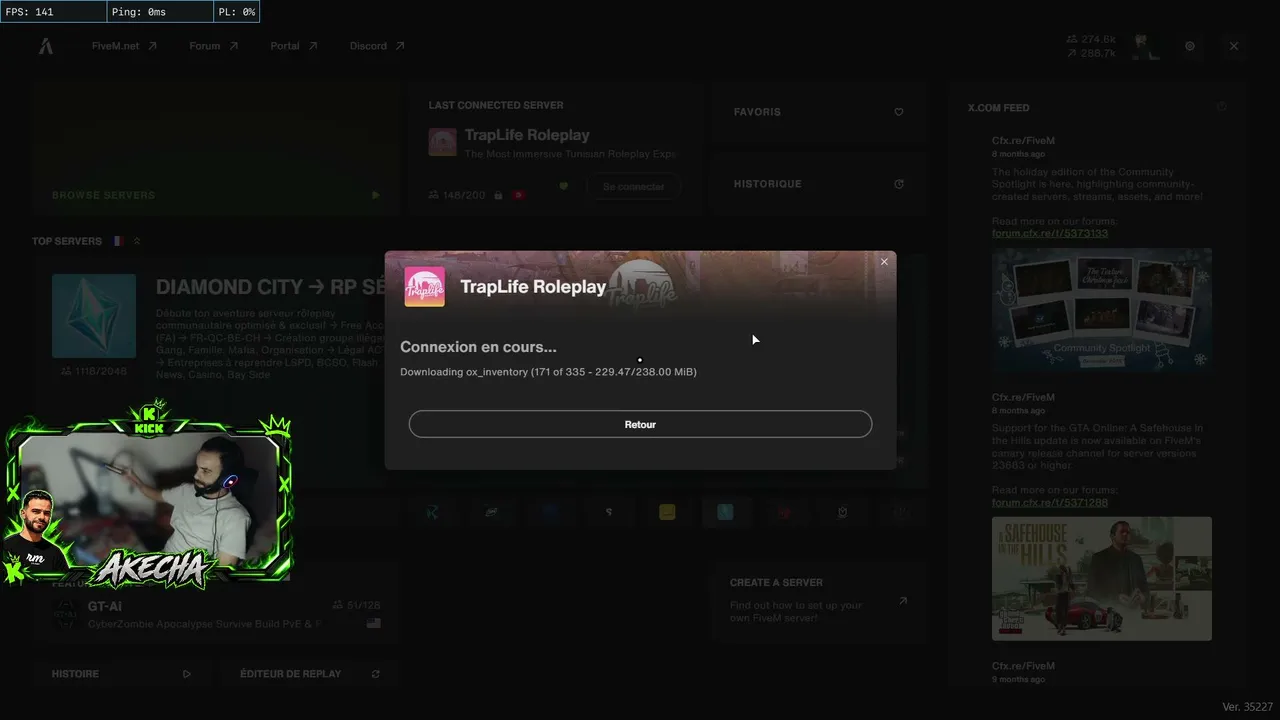The width and height of the screenshot is (1280, 720).
Task: Open the Portal link in the top bar
Action: (x=294, y=46)
